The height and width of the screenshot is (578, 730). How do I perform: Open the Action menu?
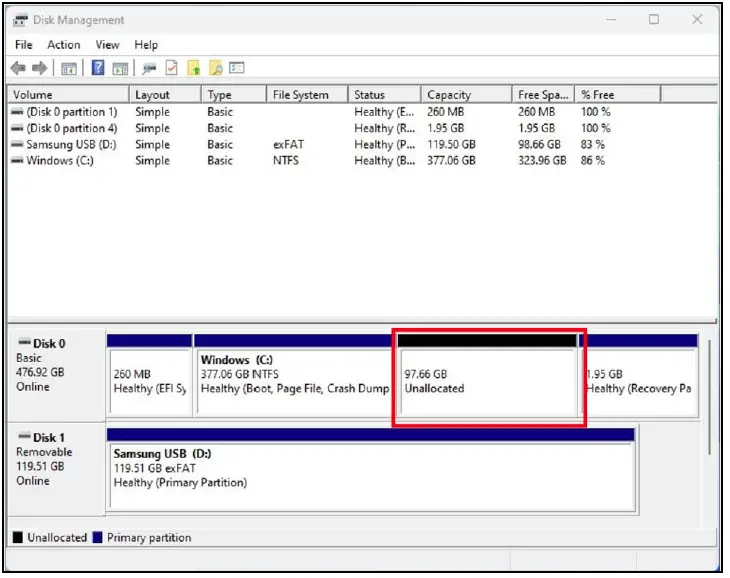(64, 45)
